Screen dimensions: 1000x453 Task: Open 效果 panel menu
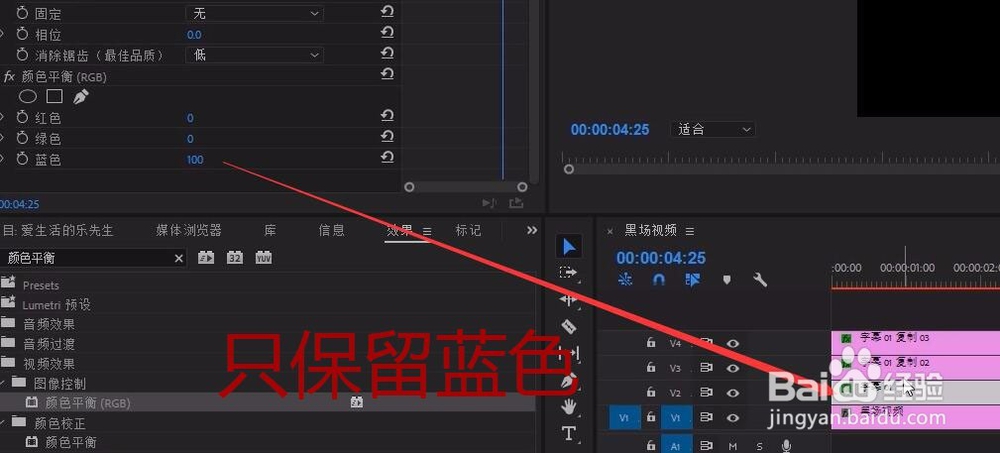pyautogui.click(x=427, y=231)
